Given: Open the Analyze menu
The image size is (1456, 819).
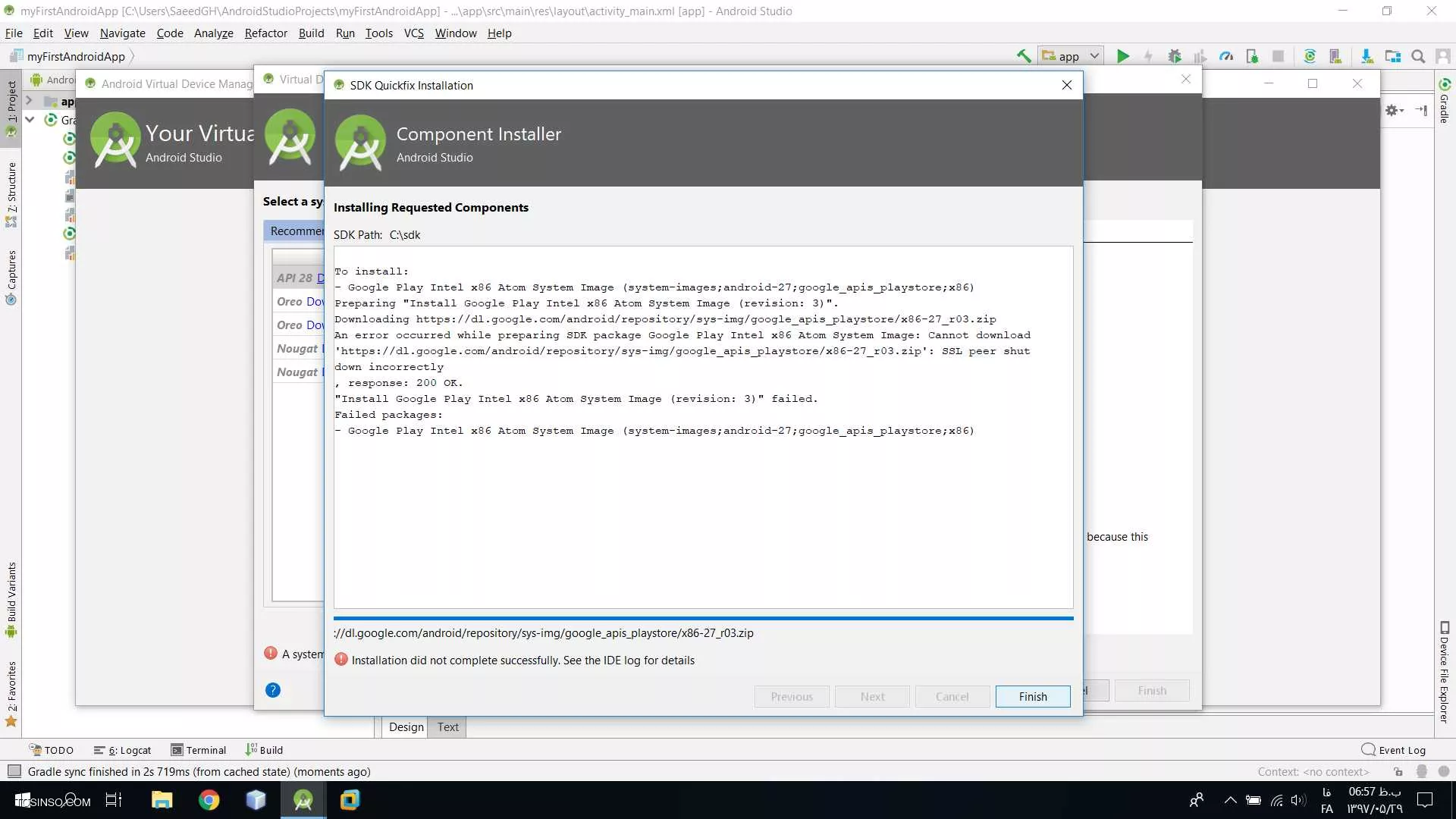Looking at the screenshot, I should (x=213, y=33).
